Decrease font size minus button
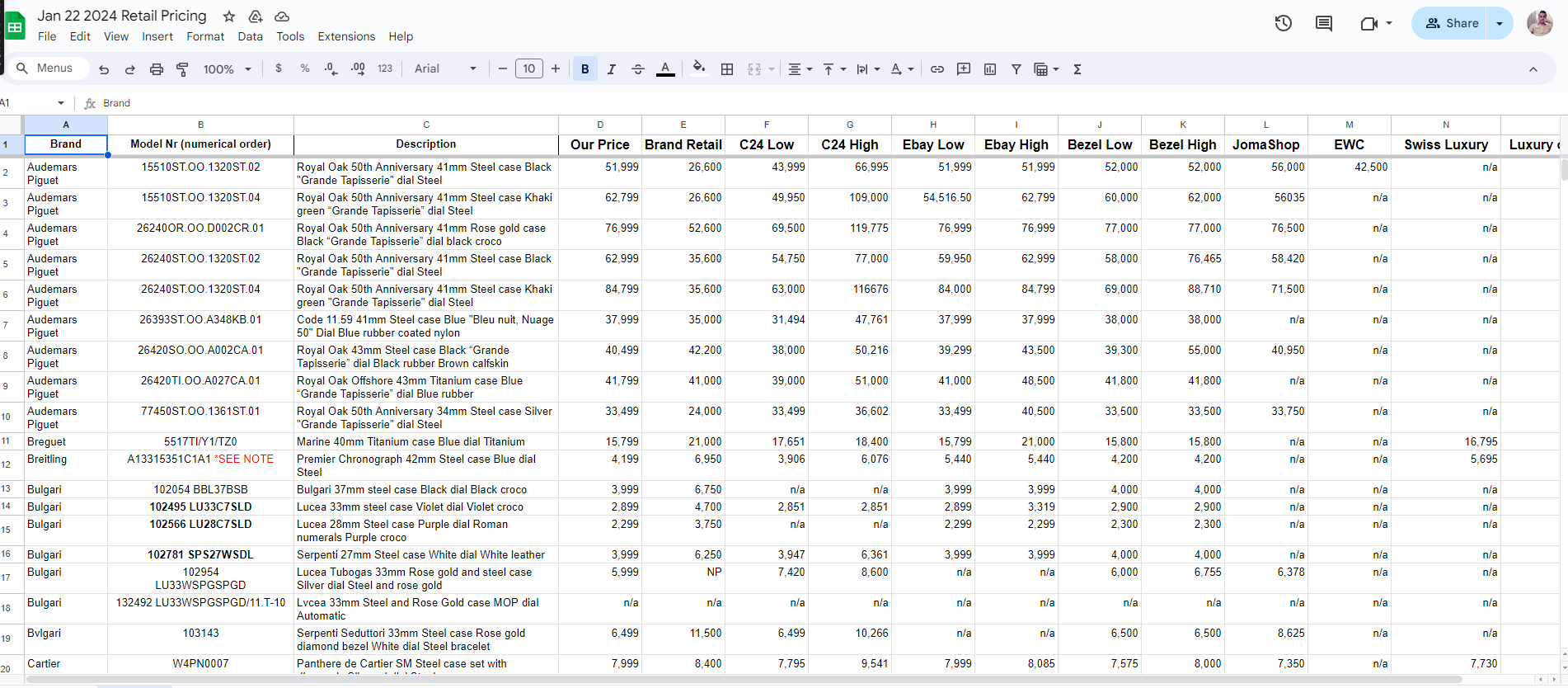 503,68
